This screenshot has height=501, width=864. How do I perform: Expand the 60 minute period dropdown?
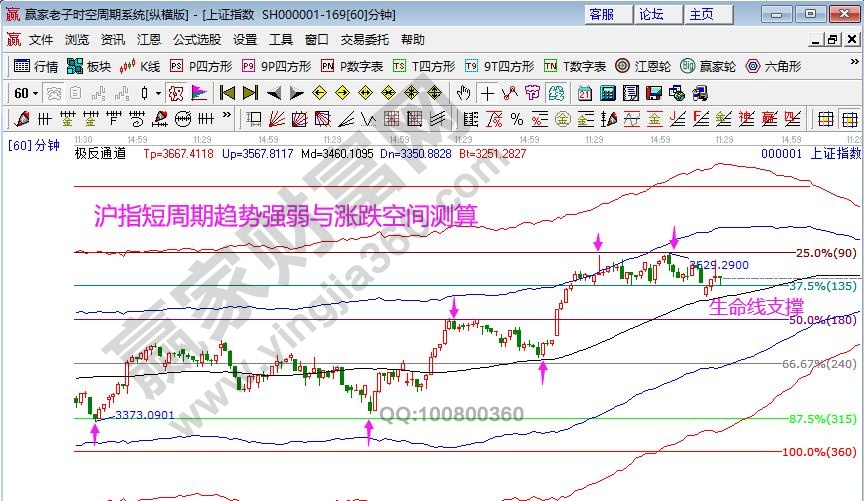pyautogui.click(x=35, y=93)
